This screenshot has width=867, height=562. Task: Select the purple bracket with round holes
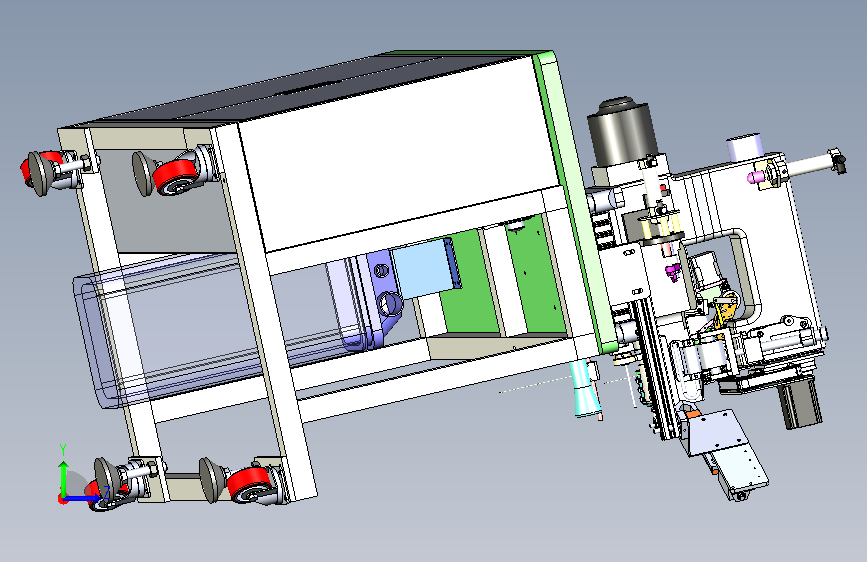tap(384, 301)
